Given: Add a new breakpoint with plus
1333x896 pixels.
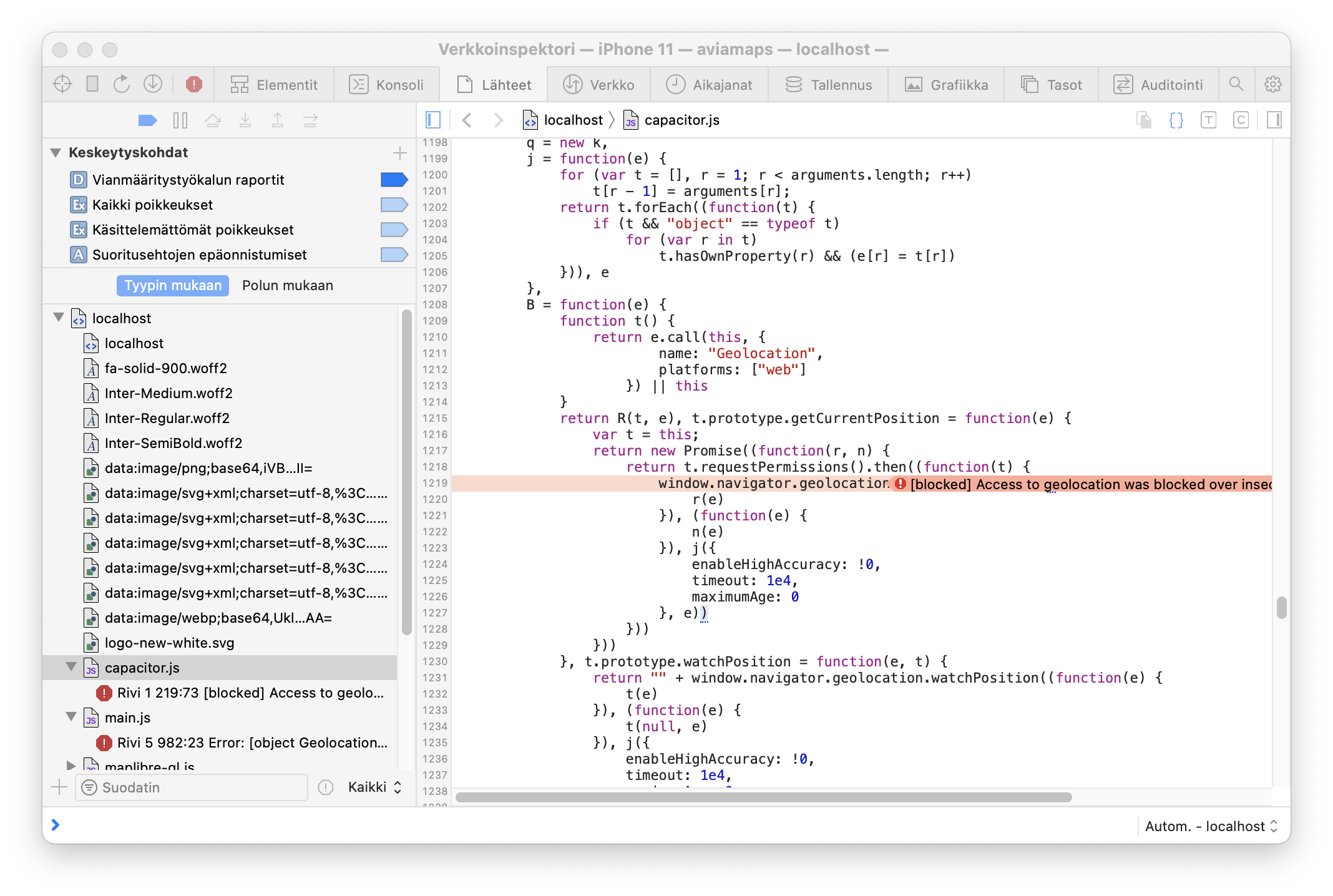Looking at the screenshot, I should pos(400,152).
